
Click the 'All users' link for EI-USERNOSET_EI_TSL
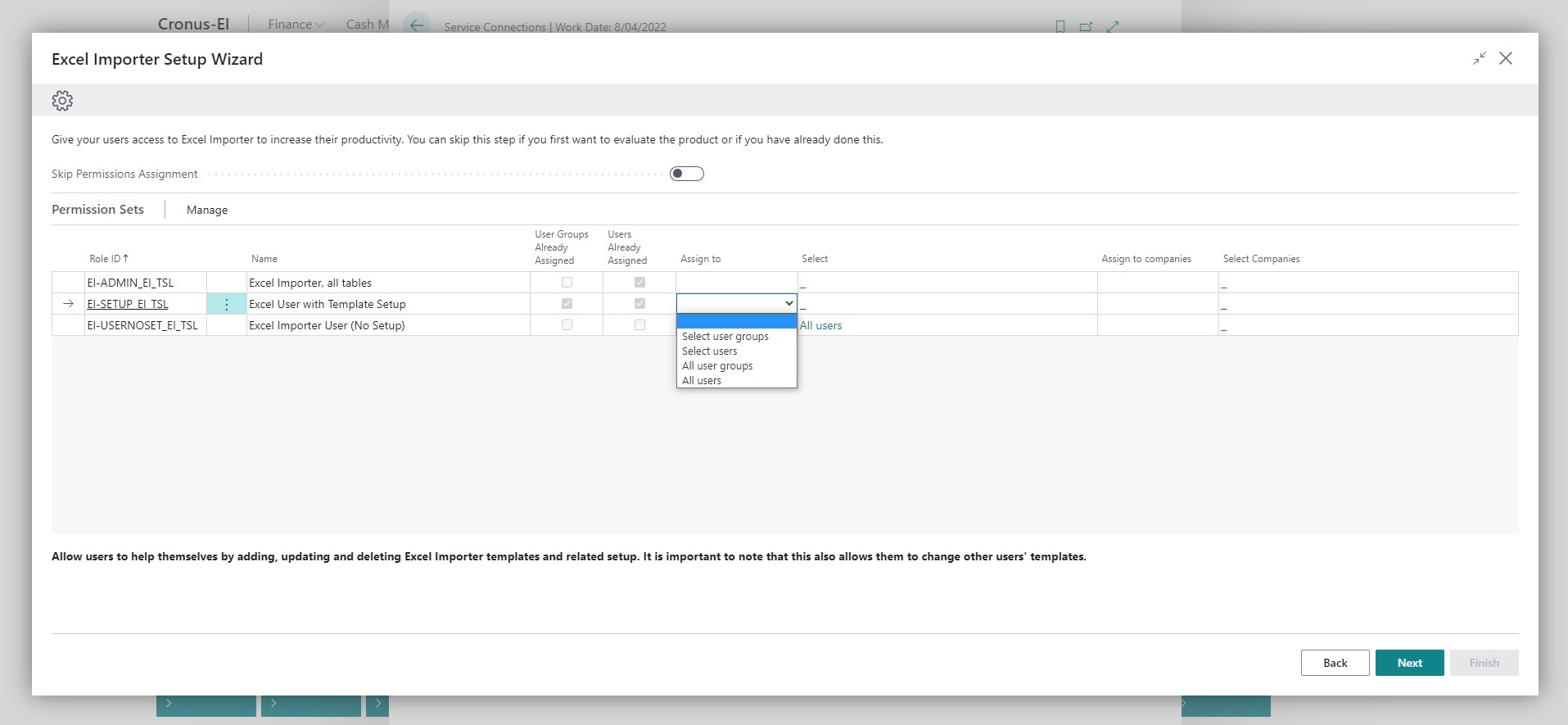(x=820, y=325)
